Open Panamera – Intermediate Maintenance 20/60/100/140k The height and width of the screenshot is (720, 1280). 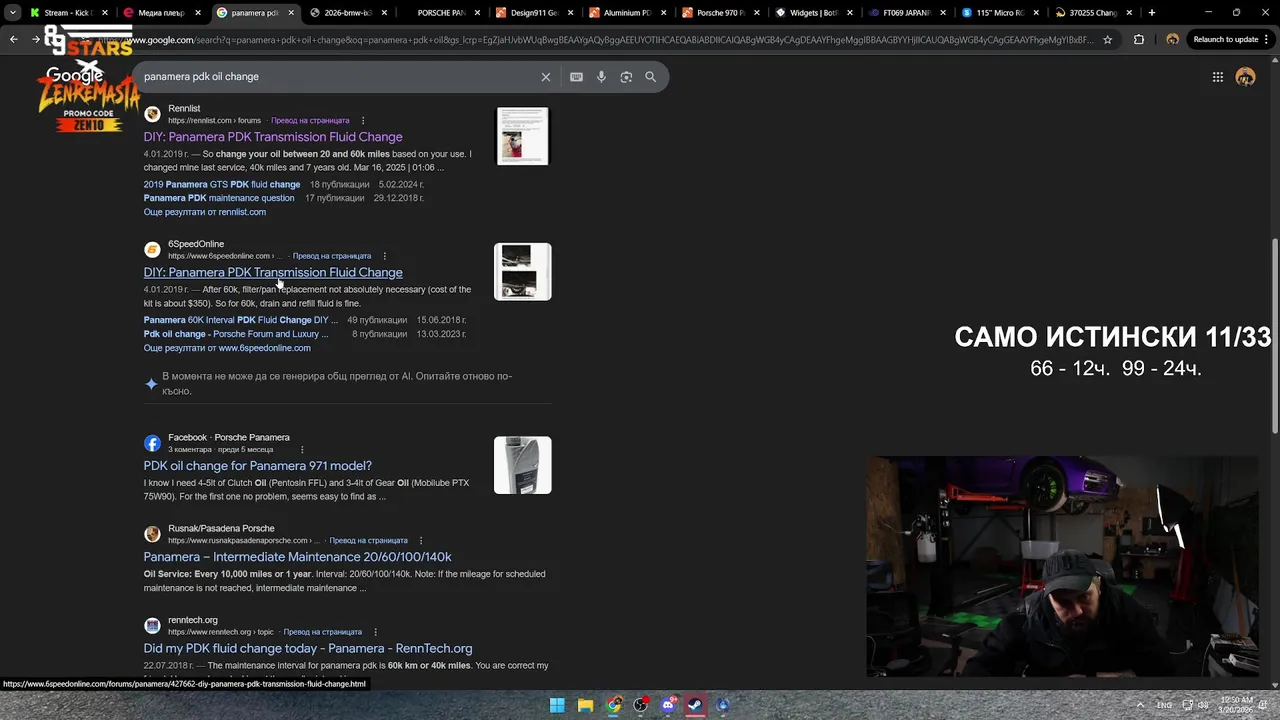click(298, 557)
